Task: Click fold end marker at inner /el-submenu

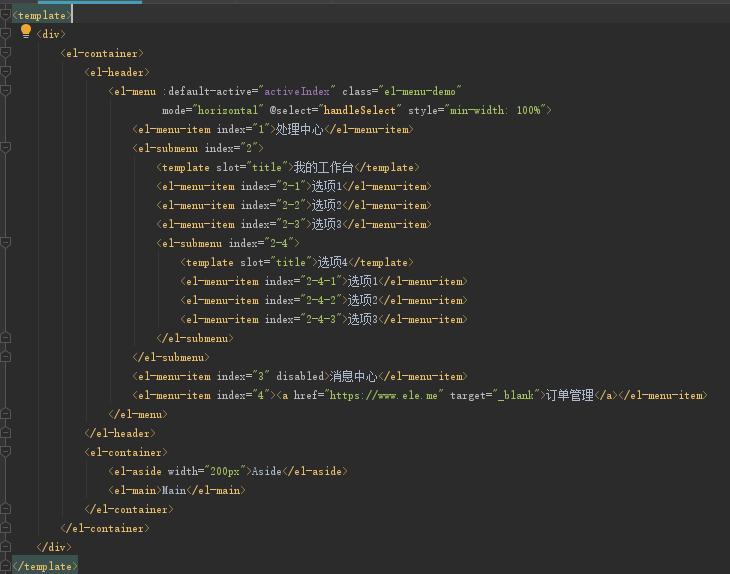Action: tap(6, 338)
